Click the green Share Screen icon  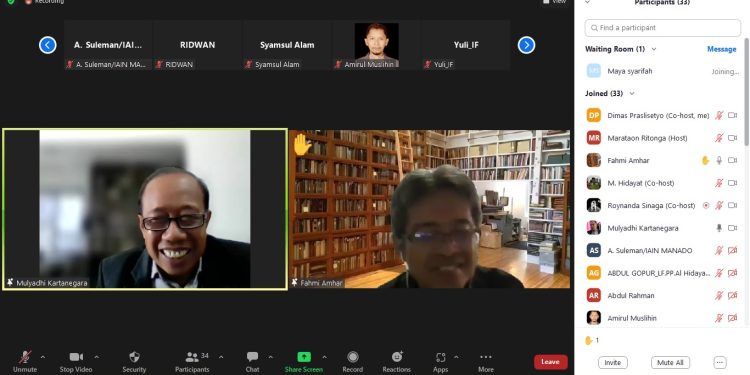(304, 357)
